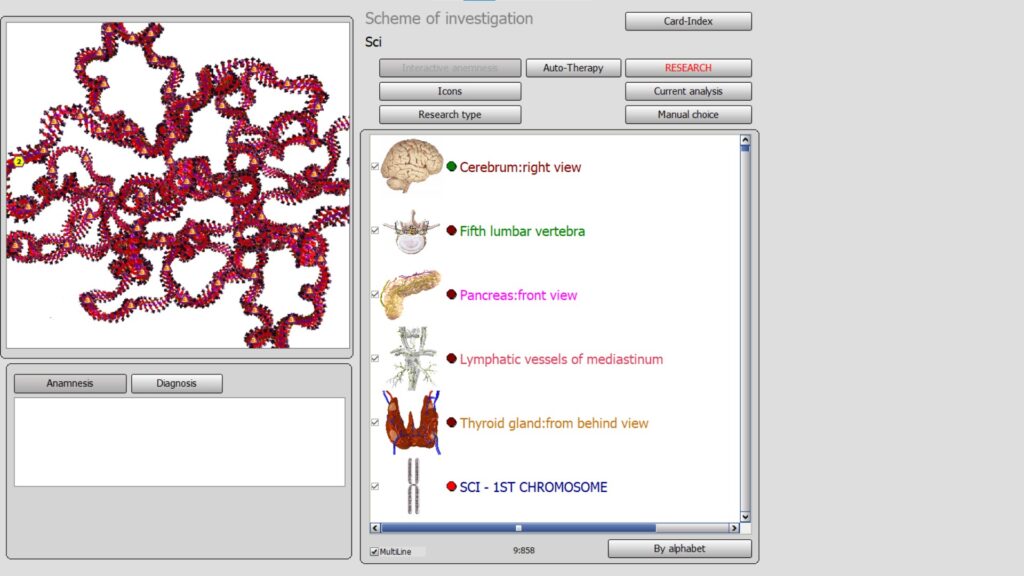This screenshot has height=576, width=1024.
Task: Click the Cerebrum brain organ icon
Action: tap(410, 166)
